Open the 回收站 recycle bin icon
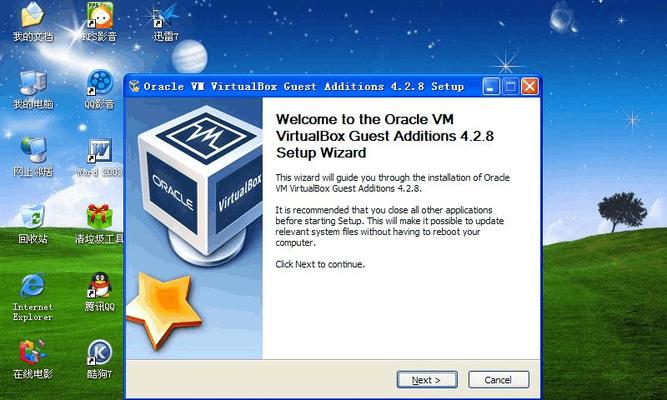 coord(33,217)
